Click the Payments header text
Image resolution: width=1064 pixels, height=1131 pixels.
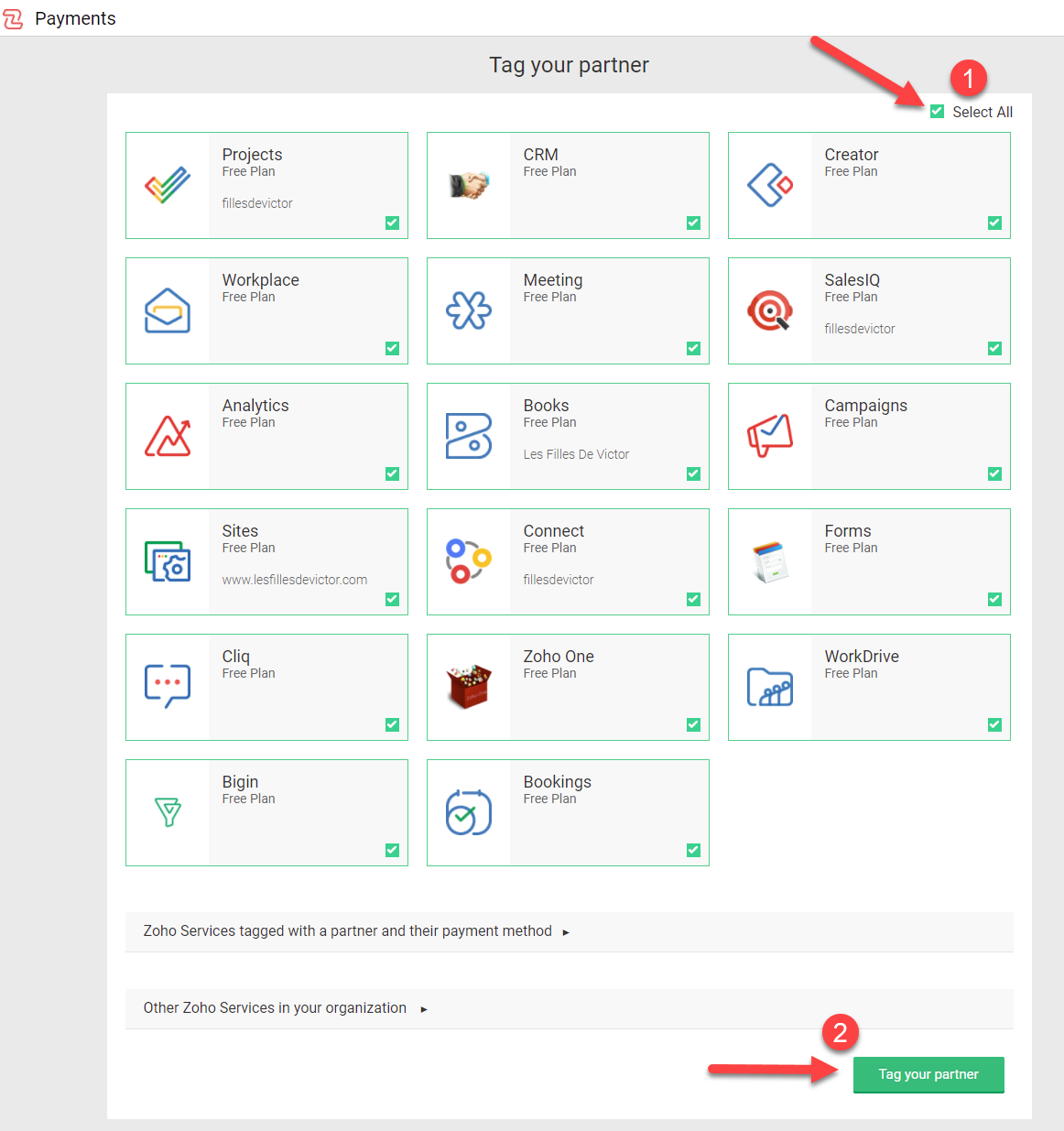[75, 18]
